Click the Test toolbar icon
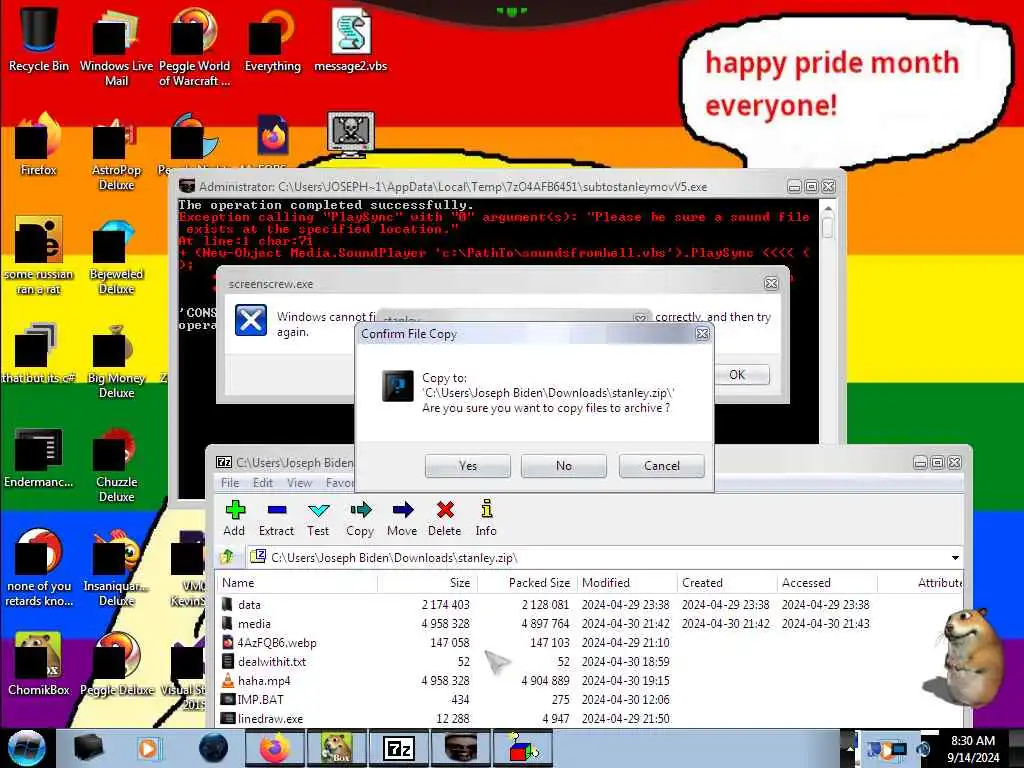The image size is (1024, 768). click(x=318, y=519)
